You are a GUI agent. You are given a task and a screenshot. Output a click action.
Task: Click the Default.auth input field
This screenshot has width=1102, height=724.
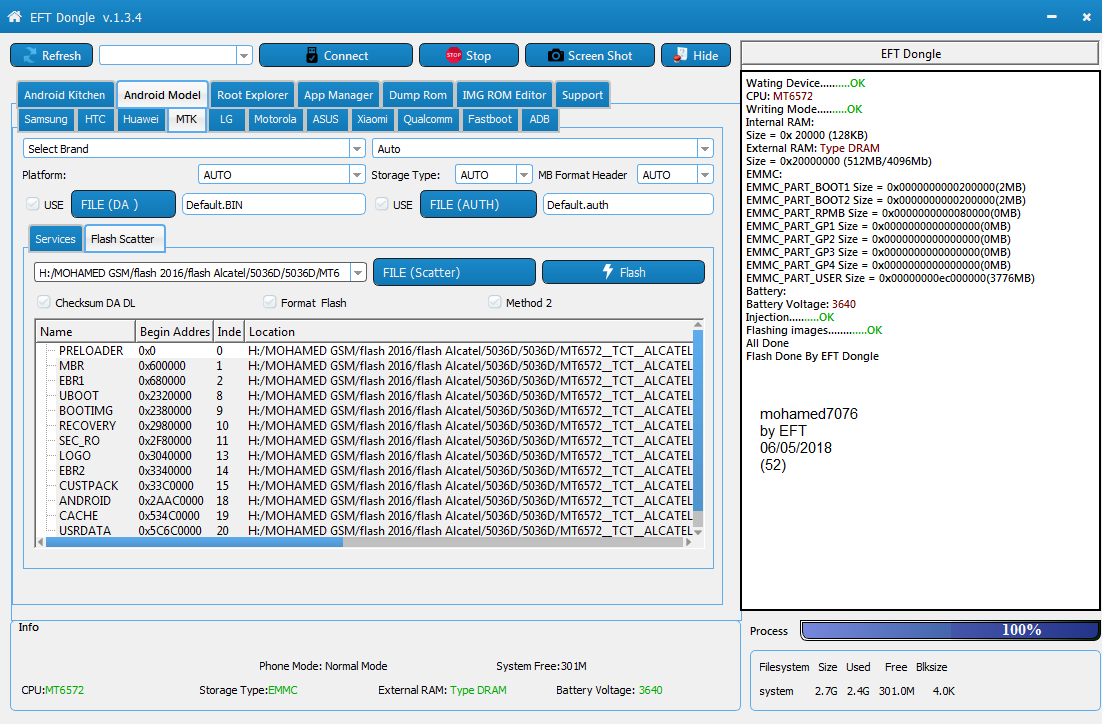pyautogui.click(x=628, y=205)
